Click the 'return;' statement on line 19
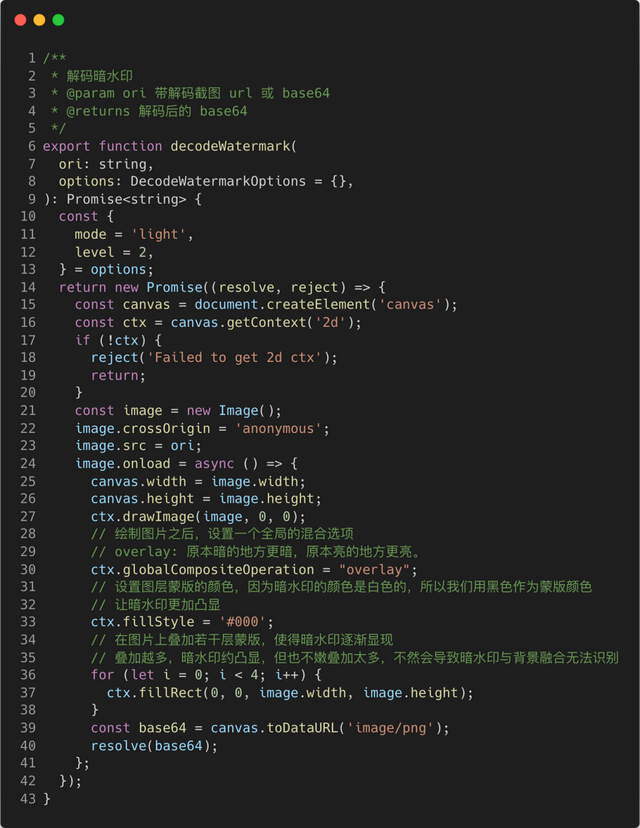 [x=118, y=375]
